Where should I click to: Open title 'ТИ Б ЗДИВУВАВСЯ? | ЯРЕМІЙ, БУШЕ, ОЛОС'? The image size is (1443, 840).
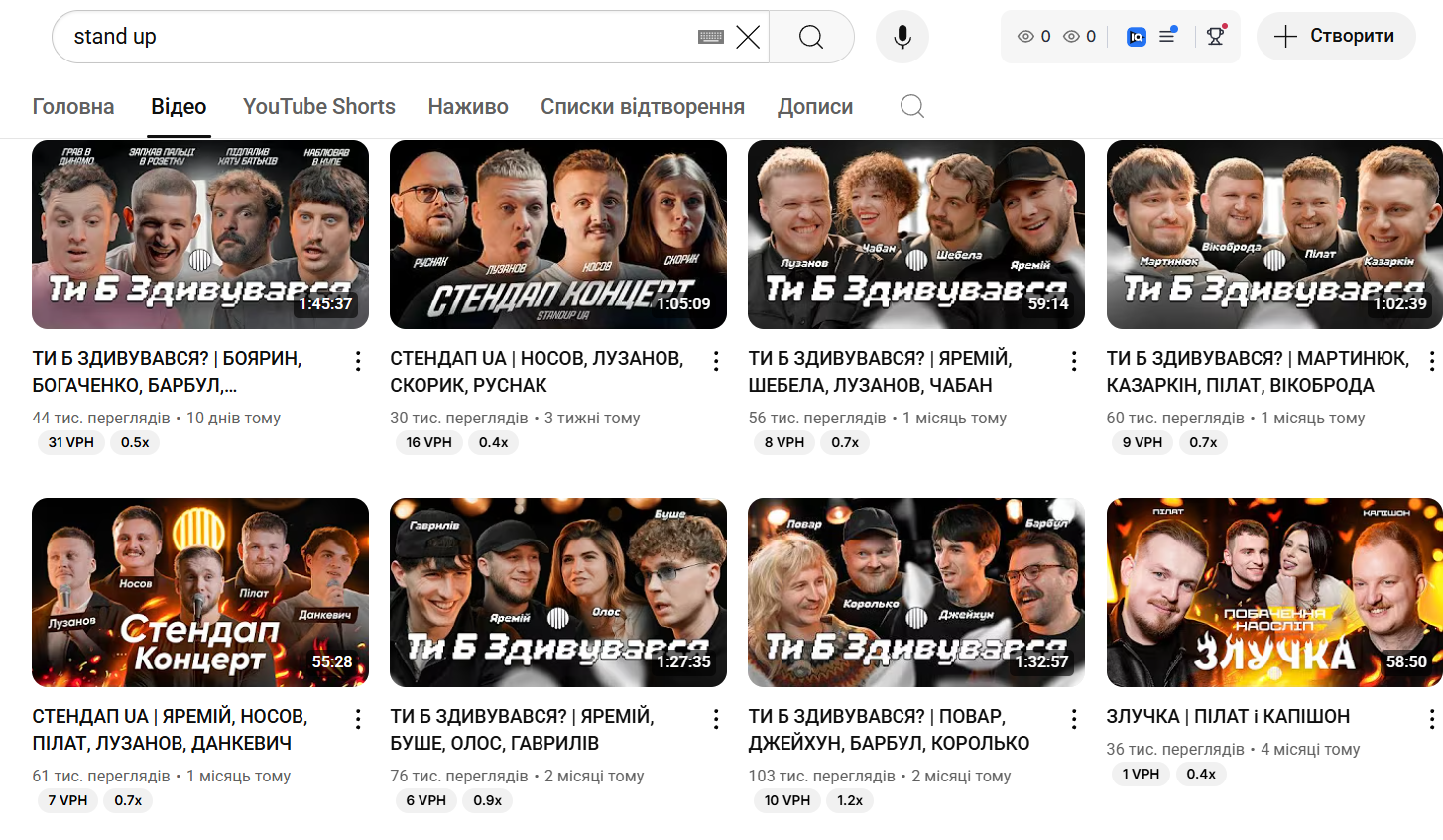click(x=522, y=730)
